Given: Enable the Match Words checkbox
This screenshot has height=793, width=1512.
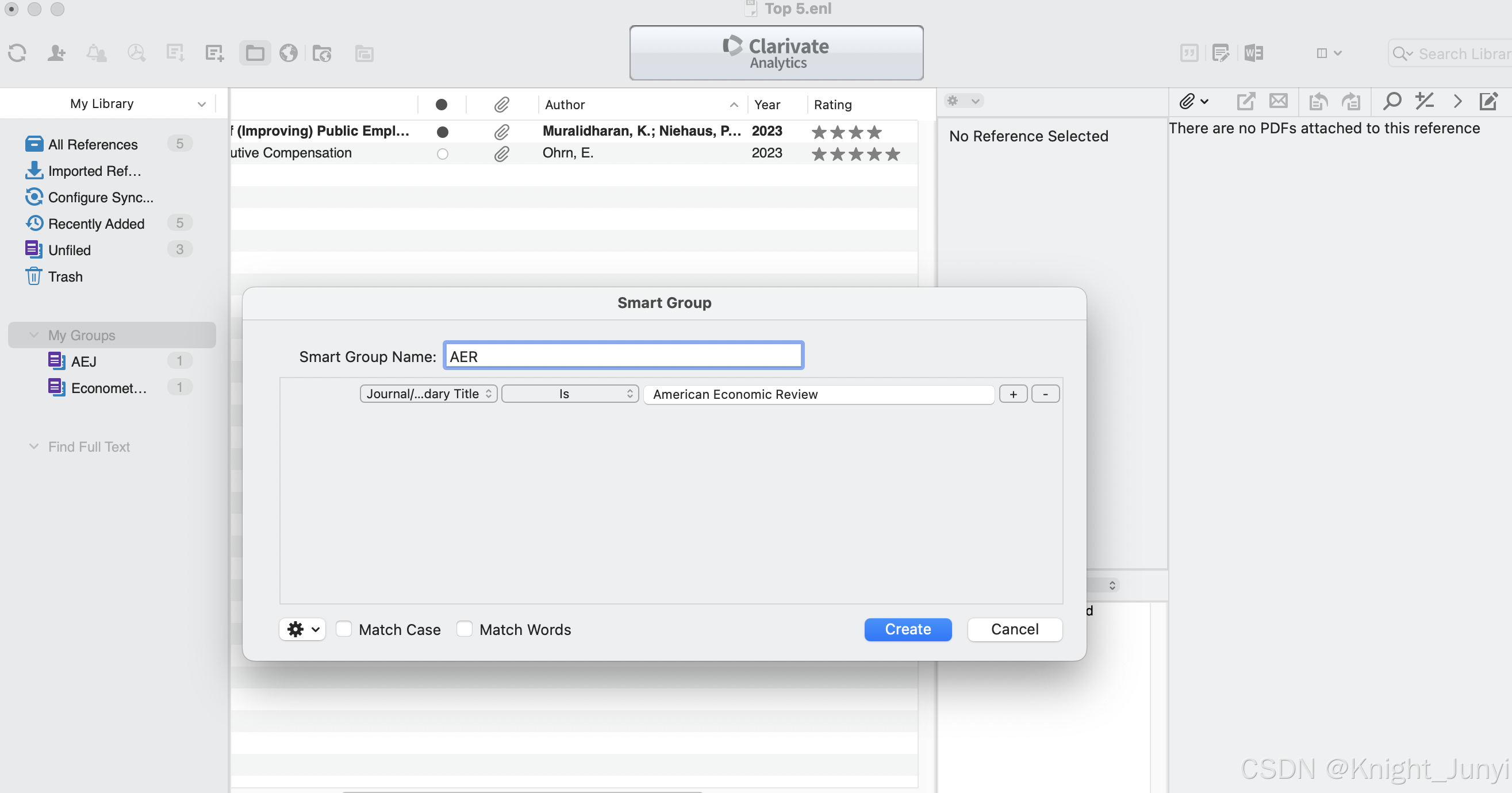Looking at the screenshot, I should pyautogui.click(x=465, y=629).
